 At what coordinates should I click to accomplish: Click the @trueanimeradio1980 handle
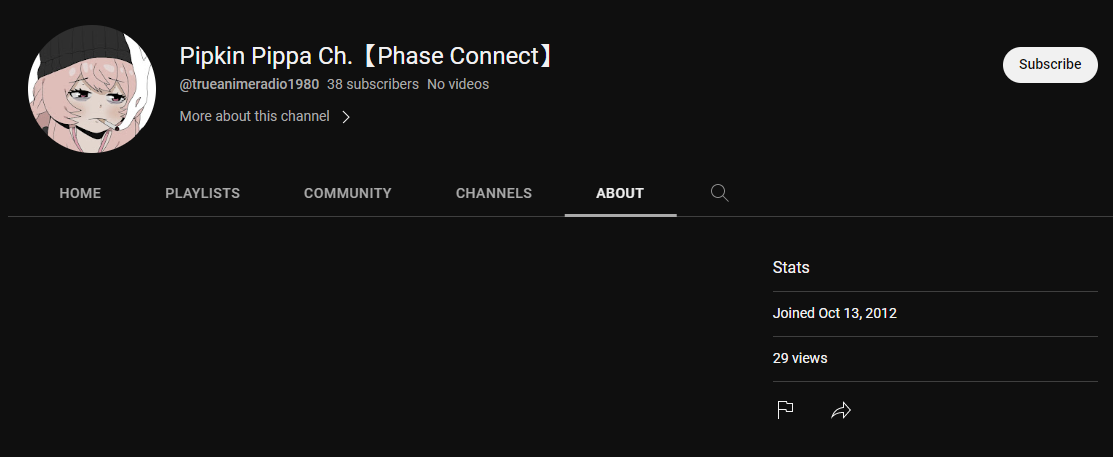coord(249,84)
